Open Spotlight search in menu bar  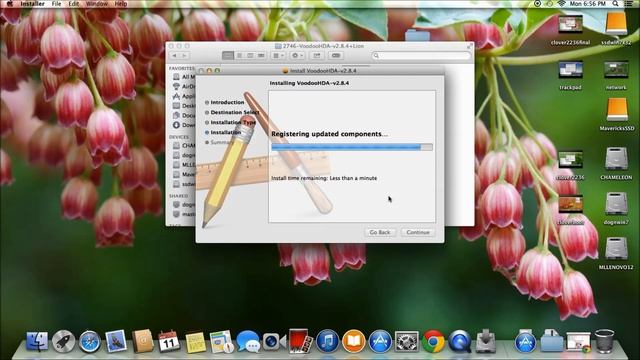pyautogui.click(x=615, y=4)
